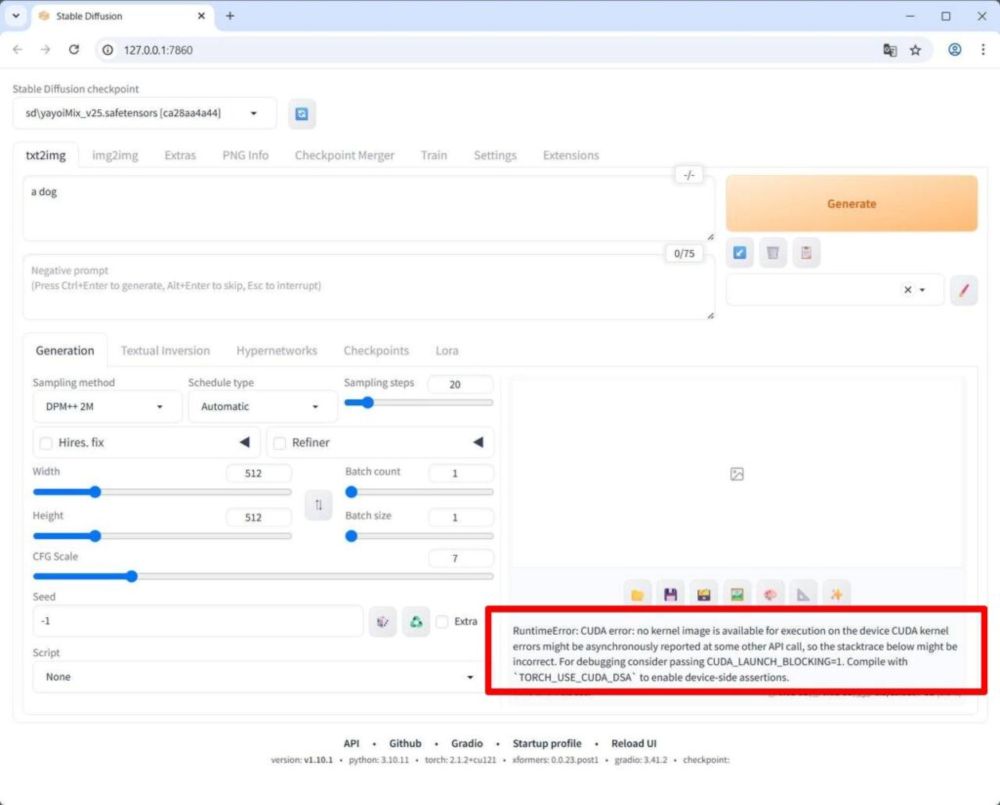This screenshot has height=805, width=1000.
Task: Open the Train tab
Action: pyautogui.click(x=434, y=156)
